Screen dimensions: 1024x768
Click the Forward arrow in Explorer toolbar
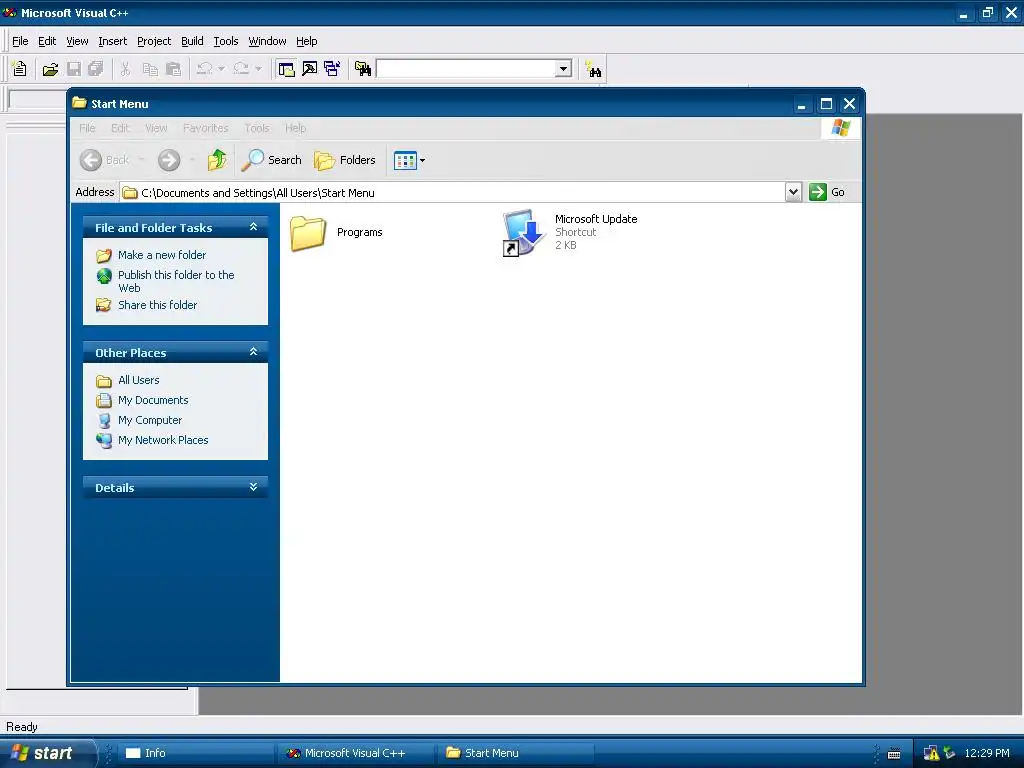pos(169,160)
